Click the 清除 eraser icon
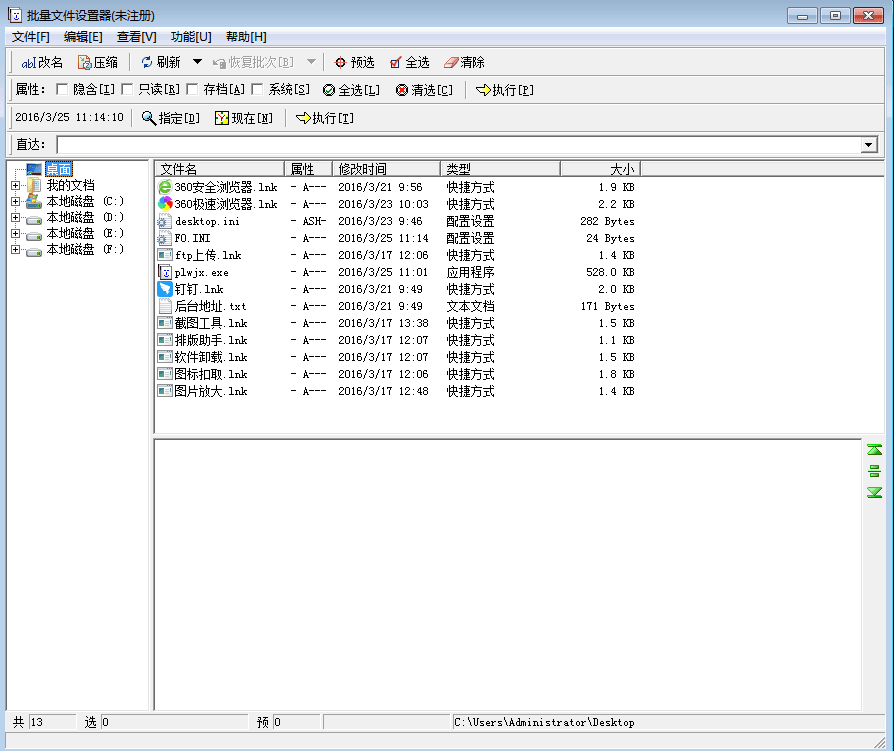 click(451, 62)
